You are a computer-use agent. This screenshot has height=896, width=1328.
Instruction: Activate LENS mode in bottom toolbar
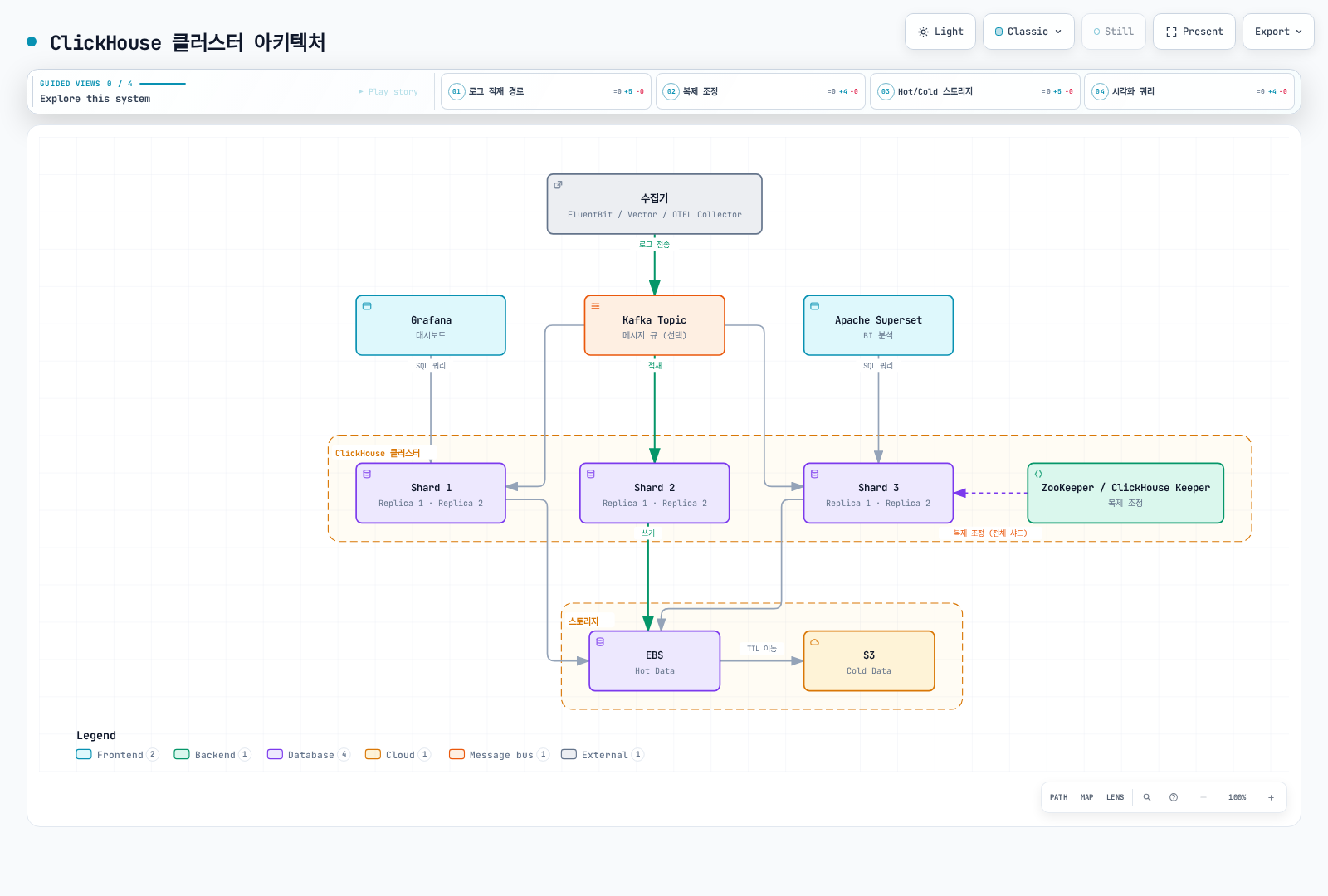coord(1115,797)
